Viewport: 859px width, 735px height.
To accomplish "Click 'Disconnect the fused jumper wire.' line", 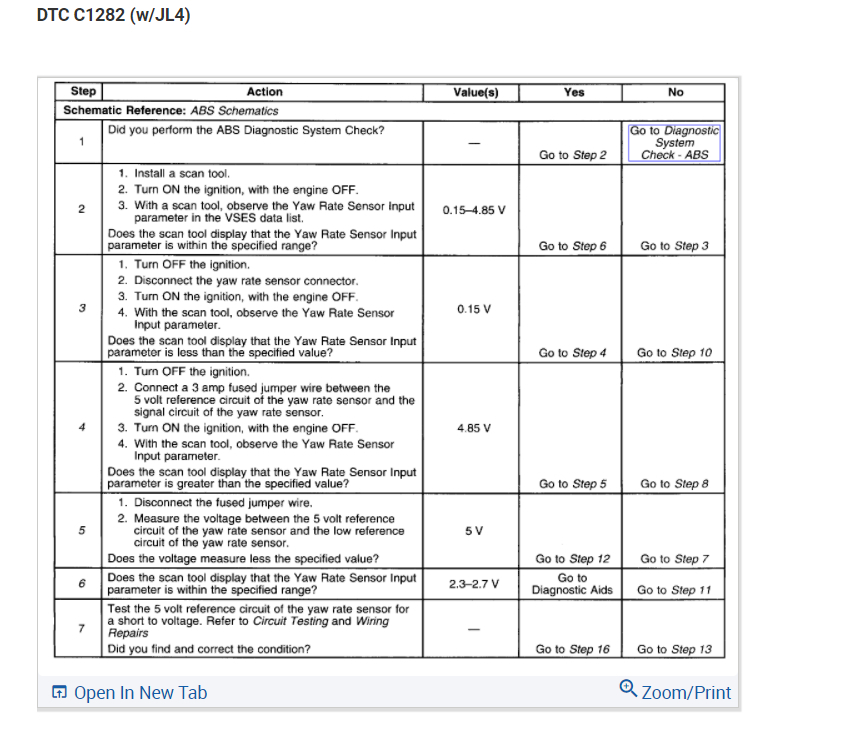I will (223, 502).
